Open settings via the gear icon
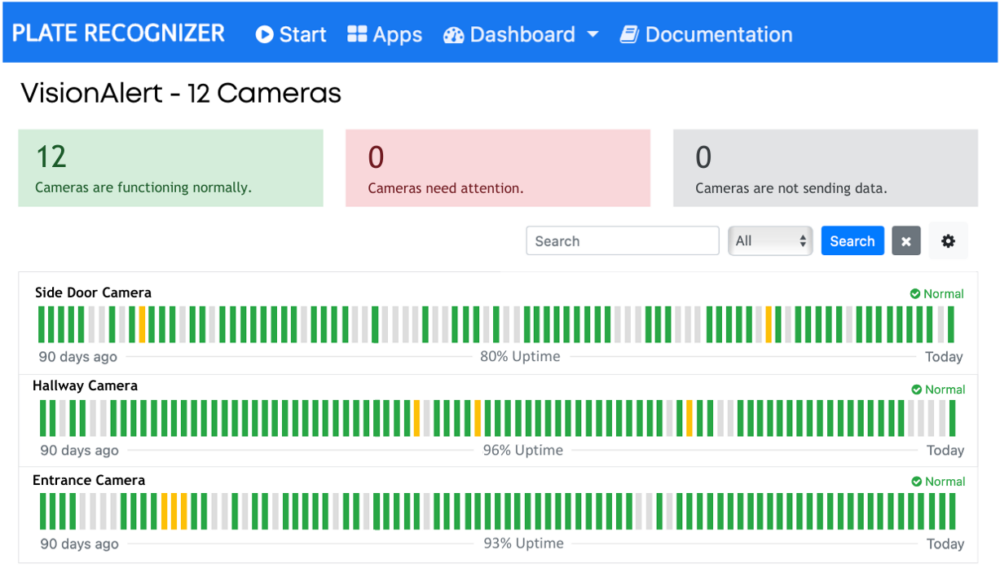Viewport: 1000px width, 568px height. (x=948, y=241)
